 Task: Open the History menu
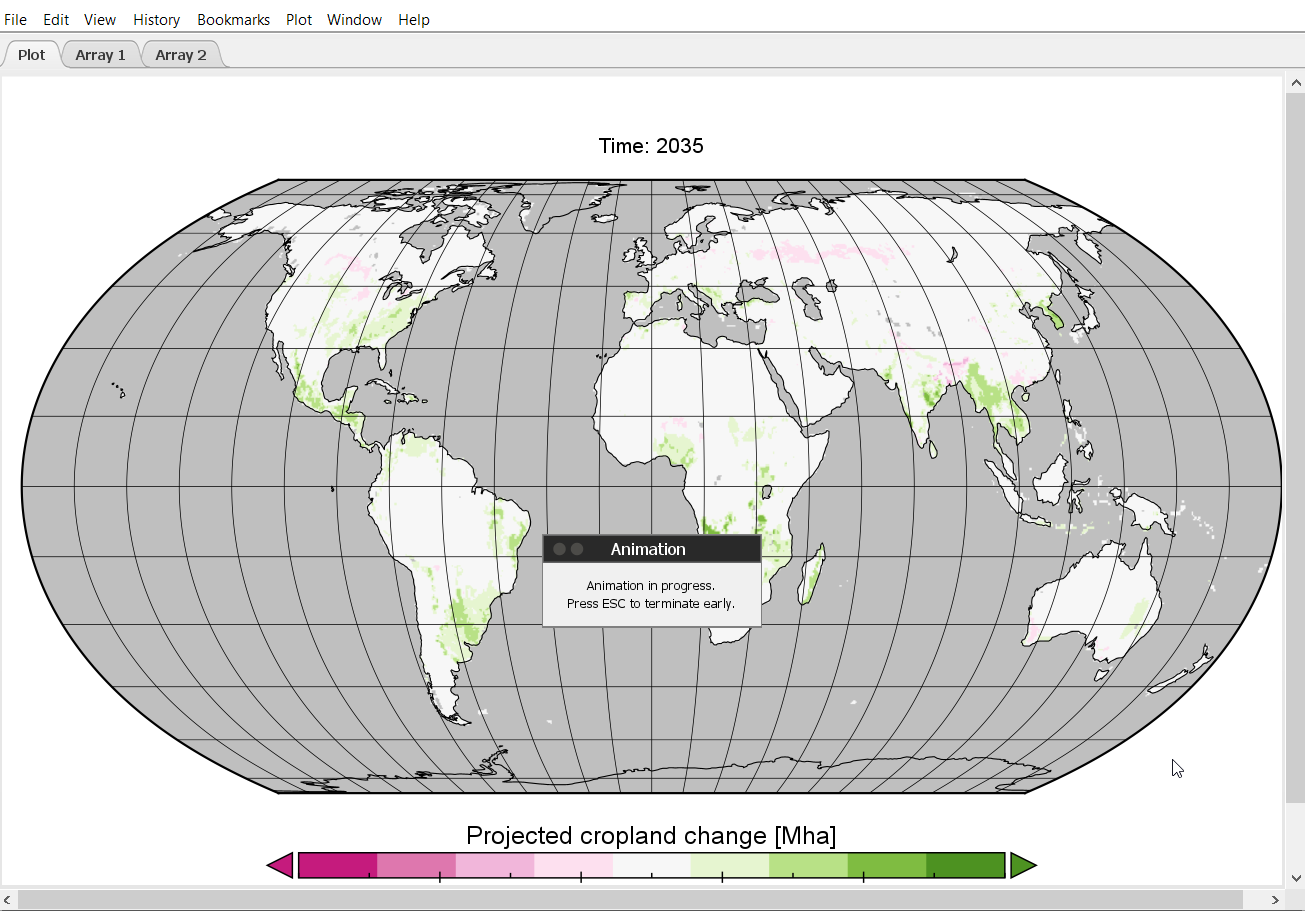coord(157,20)
